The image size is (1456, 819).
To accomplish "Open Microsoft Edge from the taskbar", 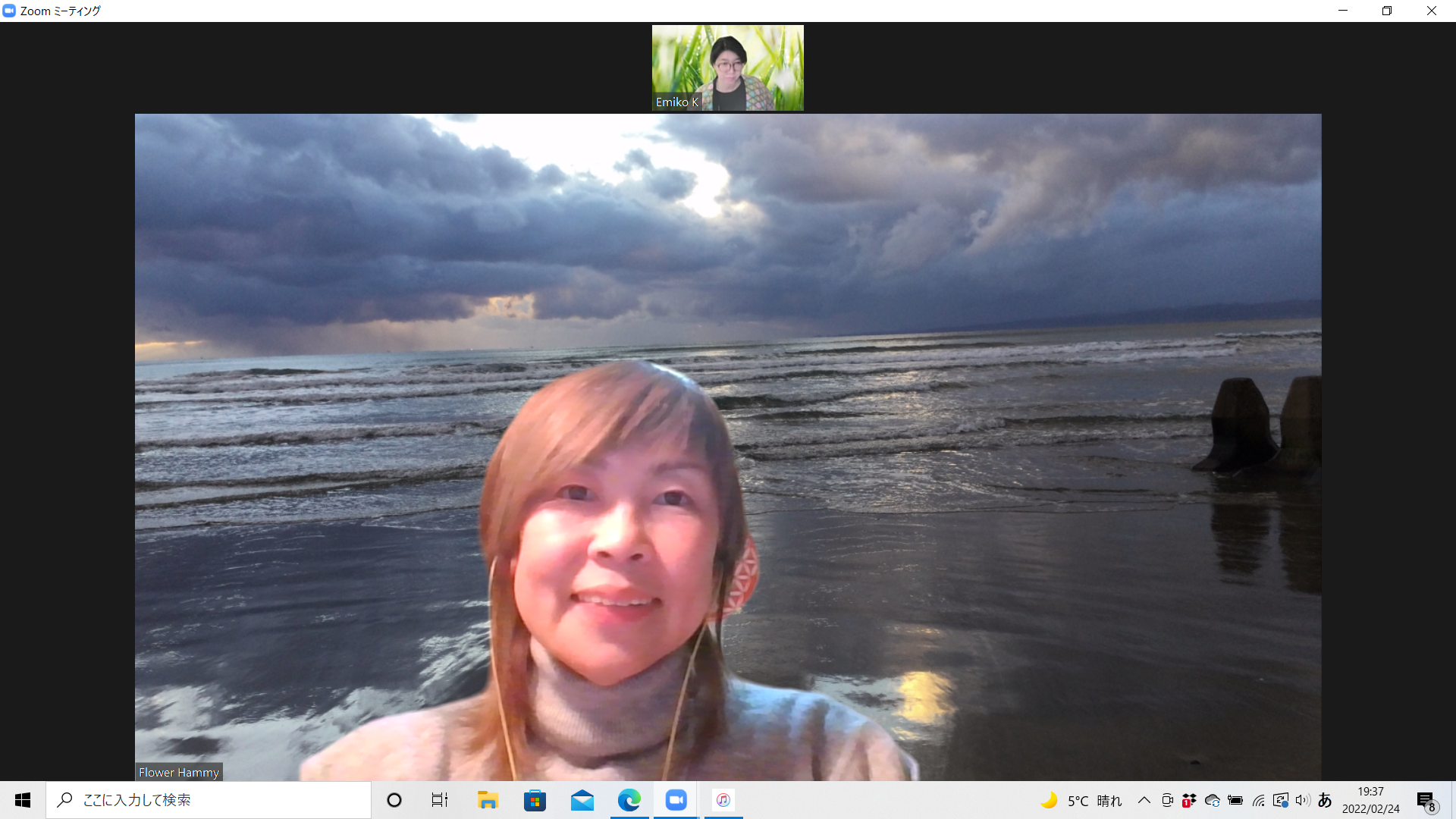I will (x=629, y=800).
